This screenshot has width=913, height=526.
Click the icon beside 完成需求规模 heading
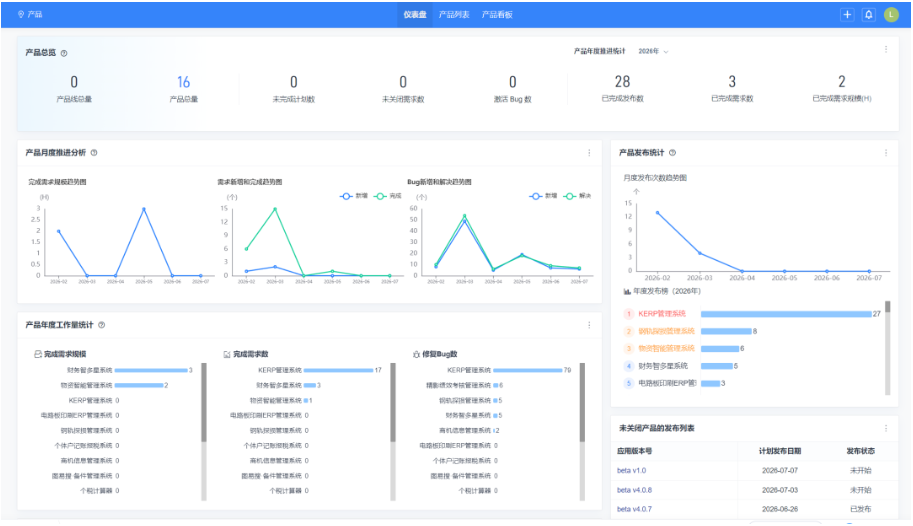[38, 354]
